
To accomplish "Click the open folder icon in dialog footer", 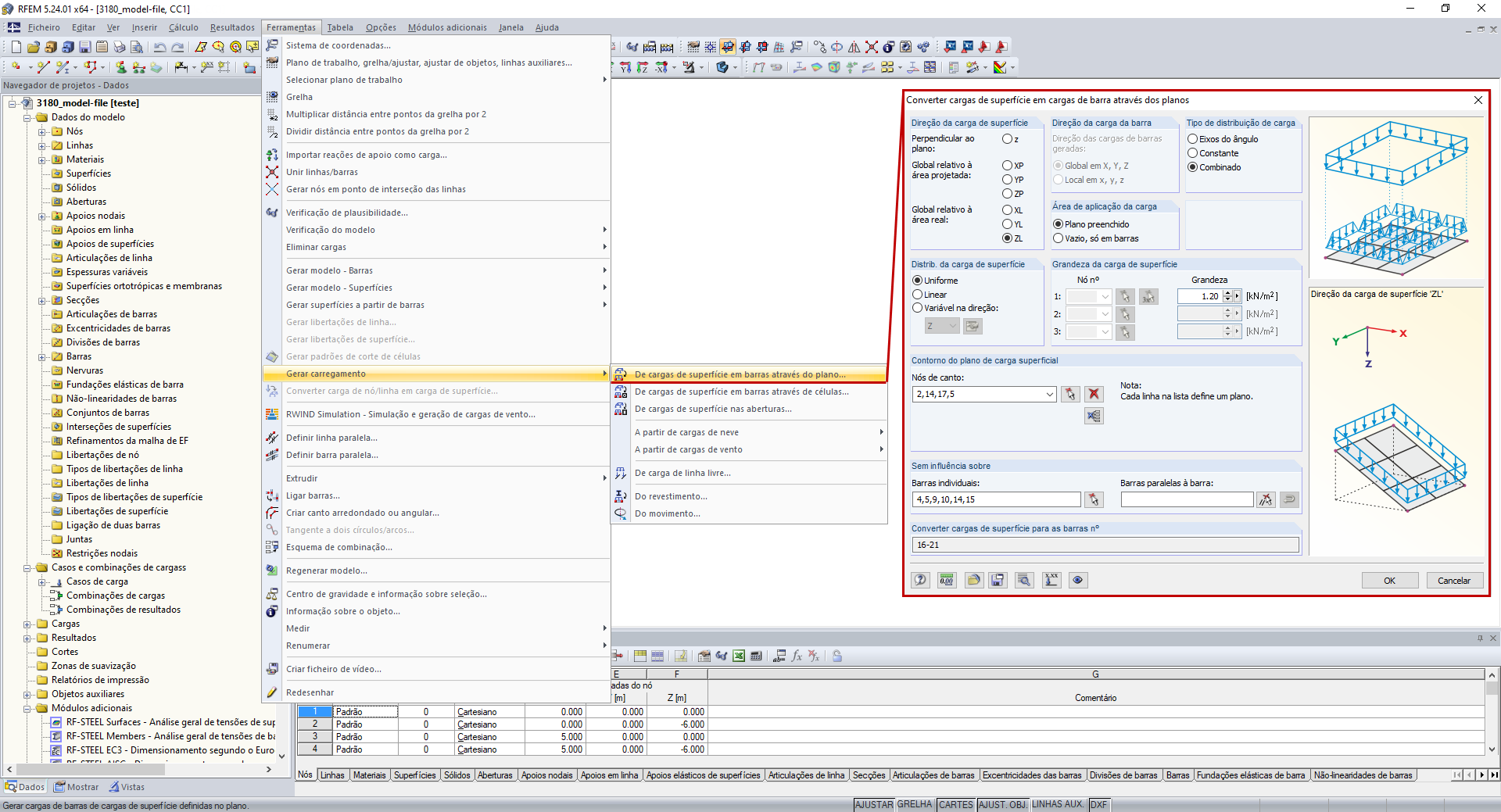I will tap(973, 580).
